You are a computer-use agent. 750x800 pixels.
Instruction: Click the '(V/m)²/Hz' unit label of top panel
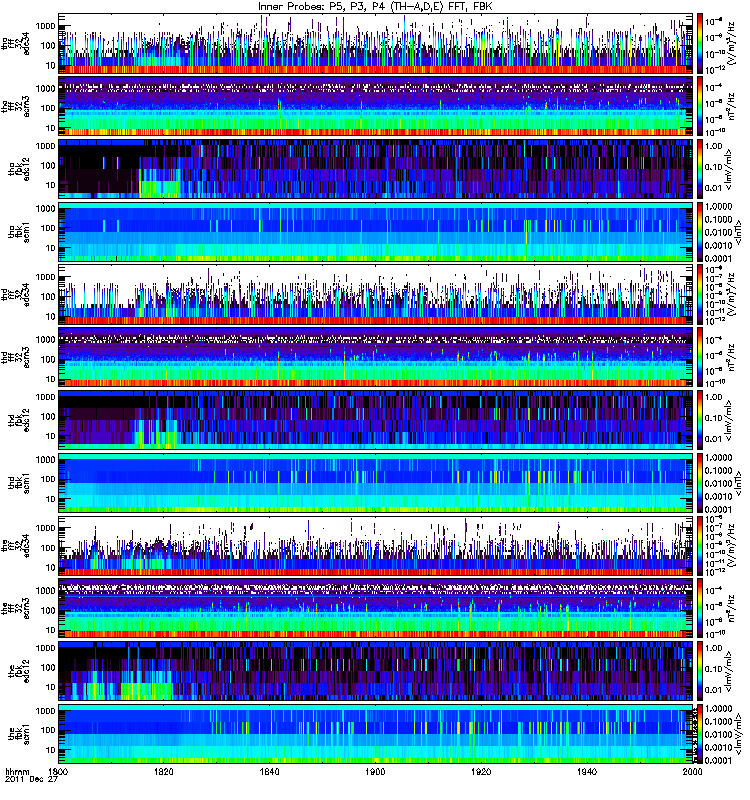[730, 43]
